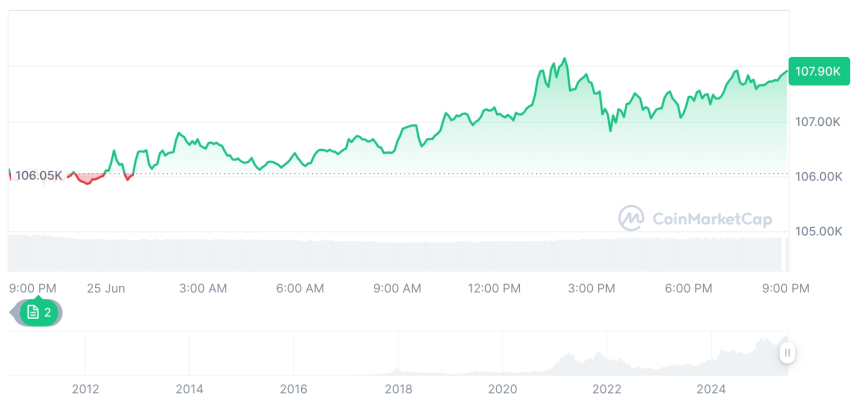Select 2014 on the history navigator
The image size is (860, 401).
coord(189,388)
